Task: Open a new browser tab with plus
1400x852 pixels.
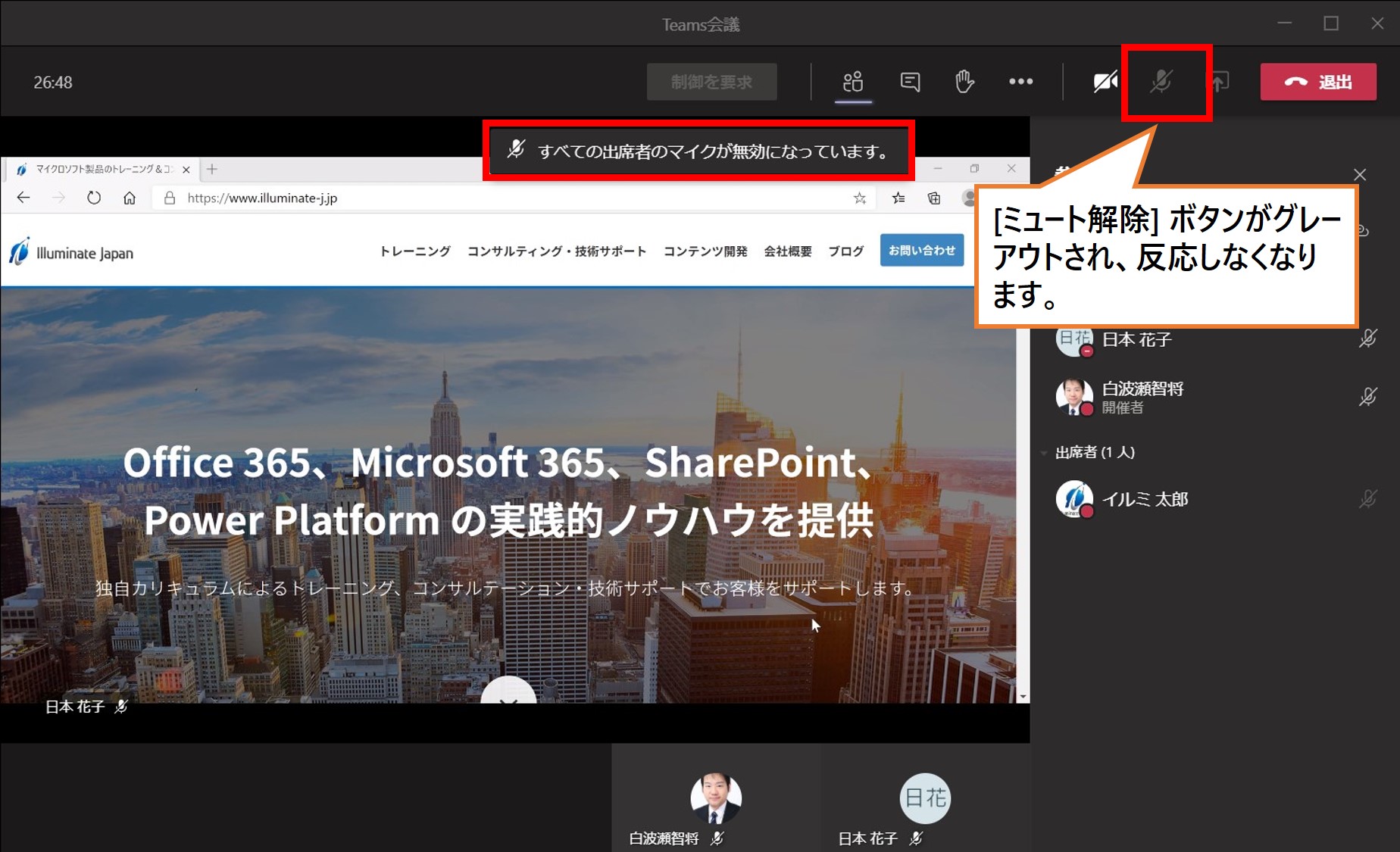Action: [x=212, y=170]
